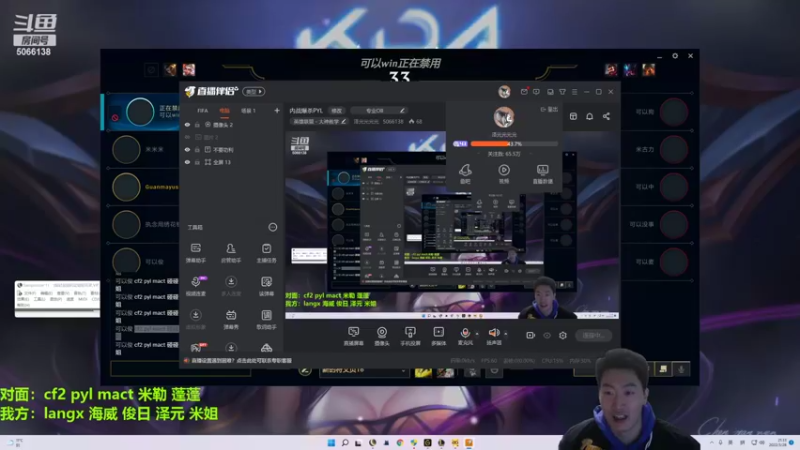This screenshot has width=800, height=450.
Task: Toggle the lock on 摄像头 2 source
Action: 197,124
